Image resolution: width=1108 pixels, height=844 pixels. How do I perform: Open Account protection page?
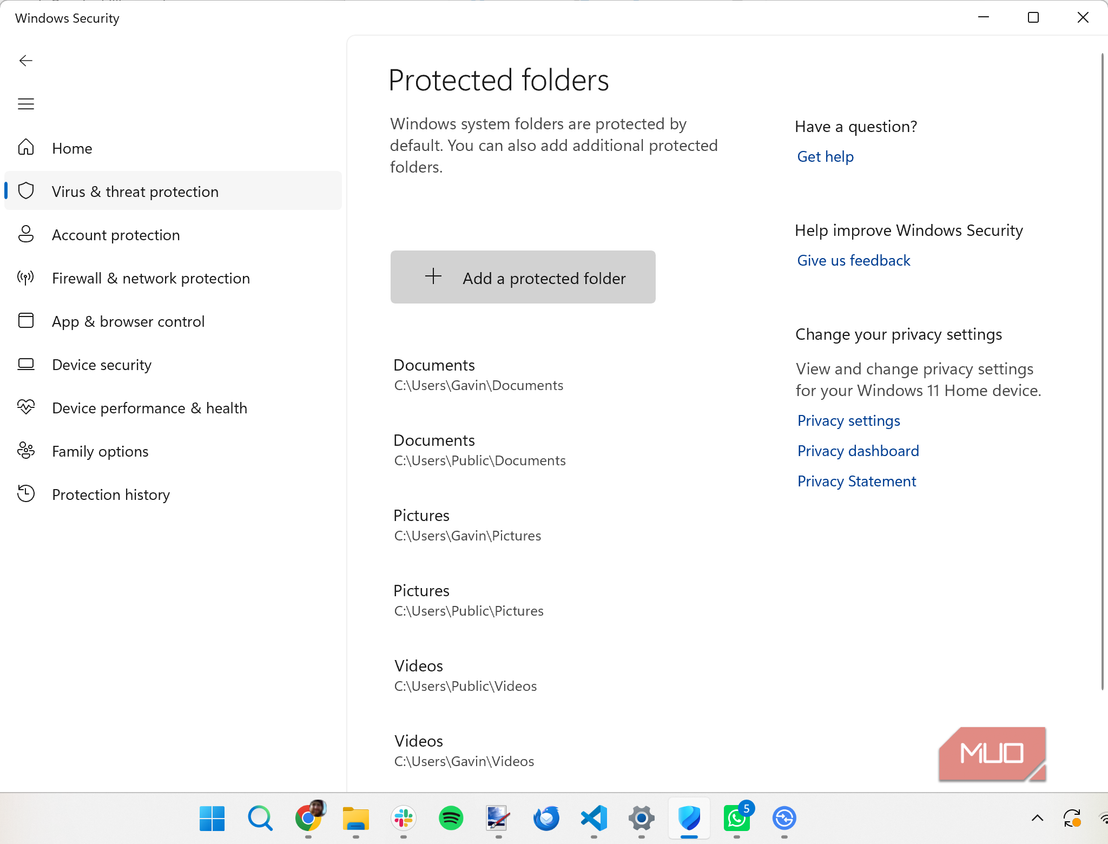[173, 235]
